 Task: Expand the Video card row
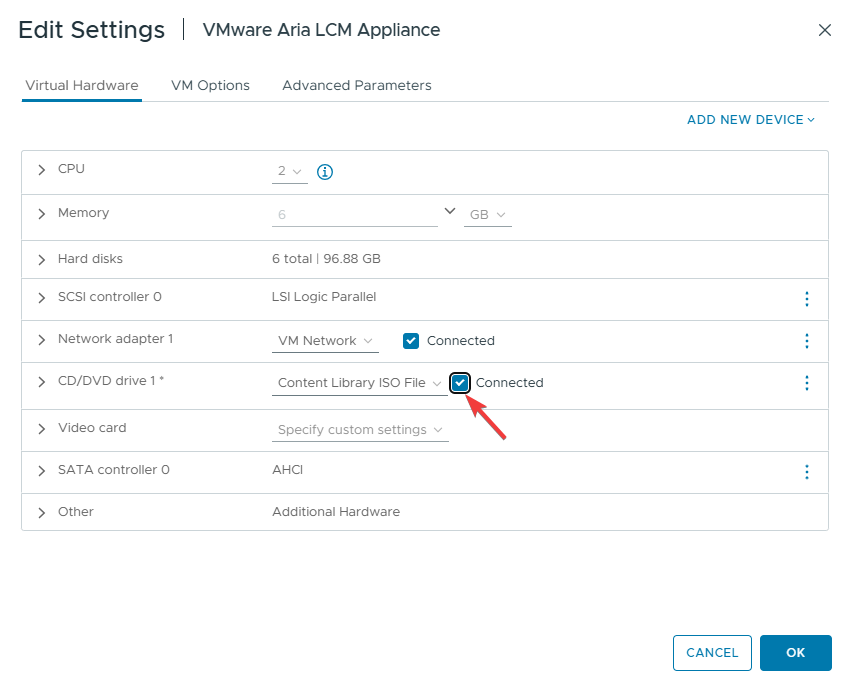(x=42, y=429)
